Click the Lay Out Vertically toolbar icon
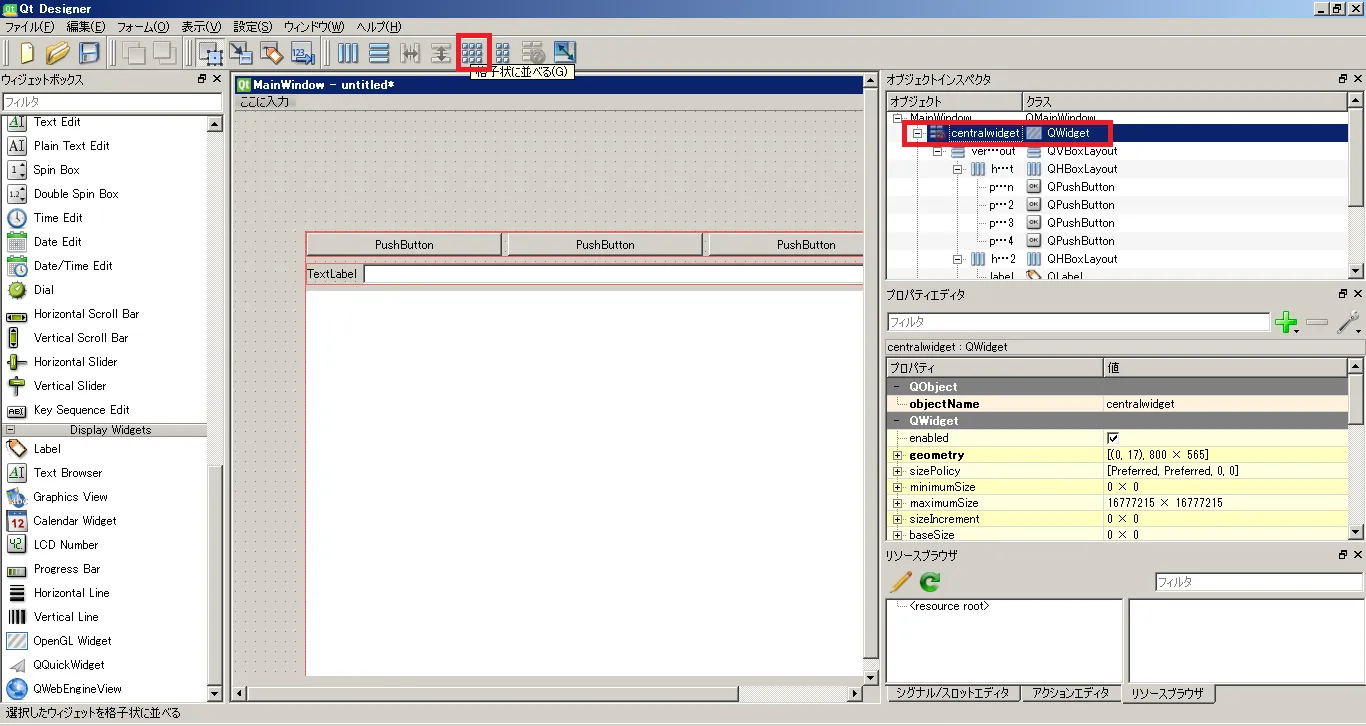 (379, 53)
